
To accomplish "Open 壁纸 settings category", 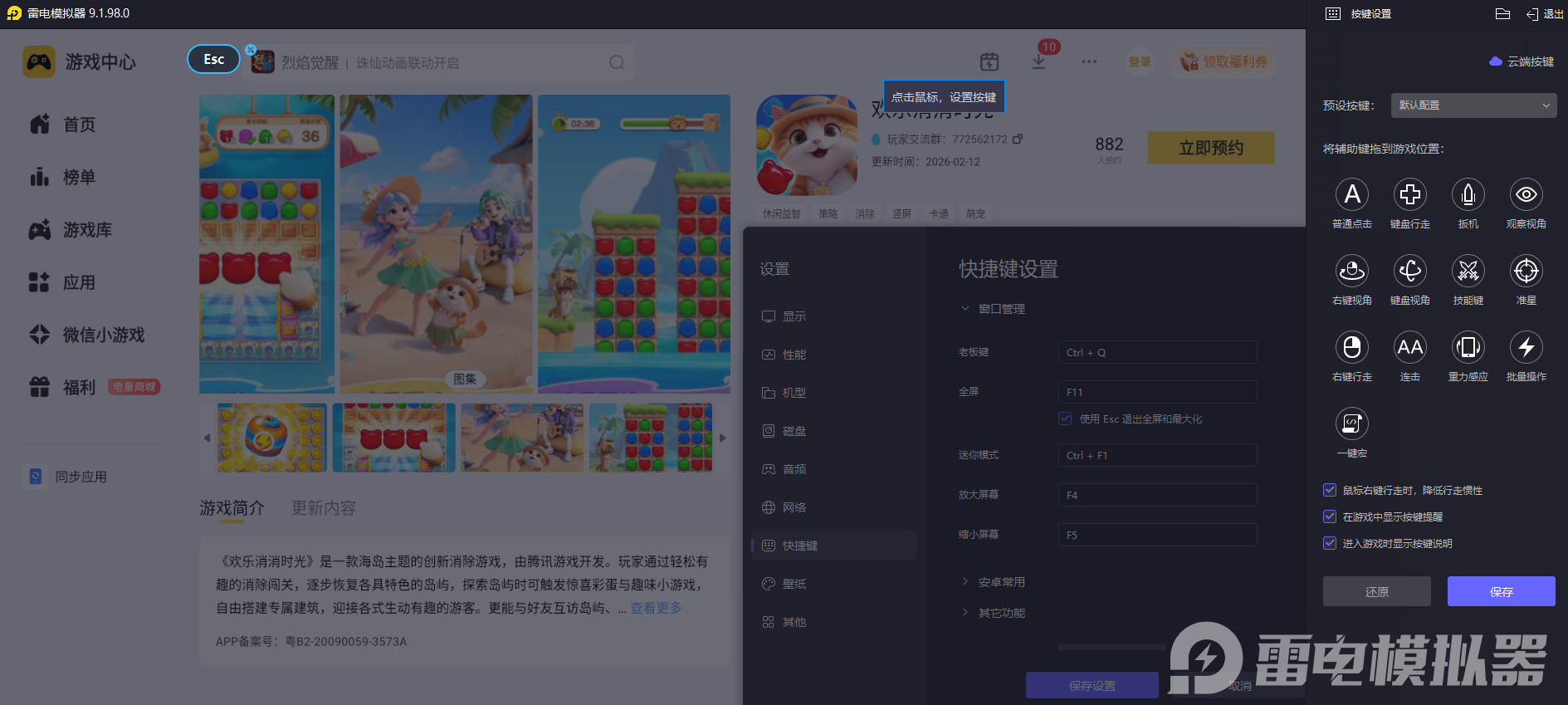I will (784, 584).
